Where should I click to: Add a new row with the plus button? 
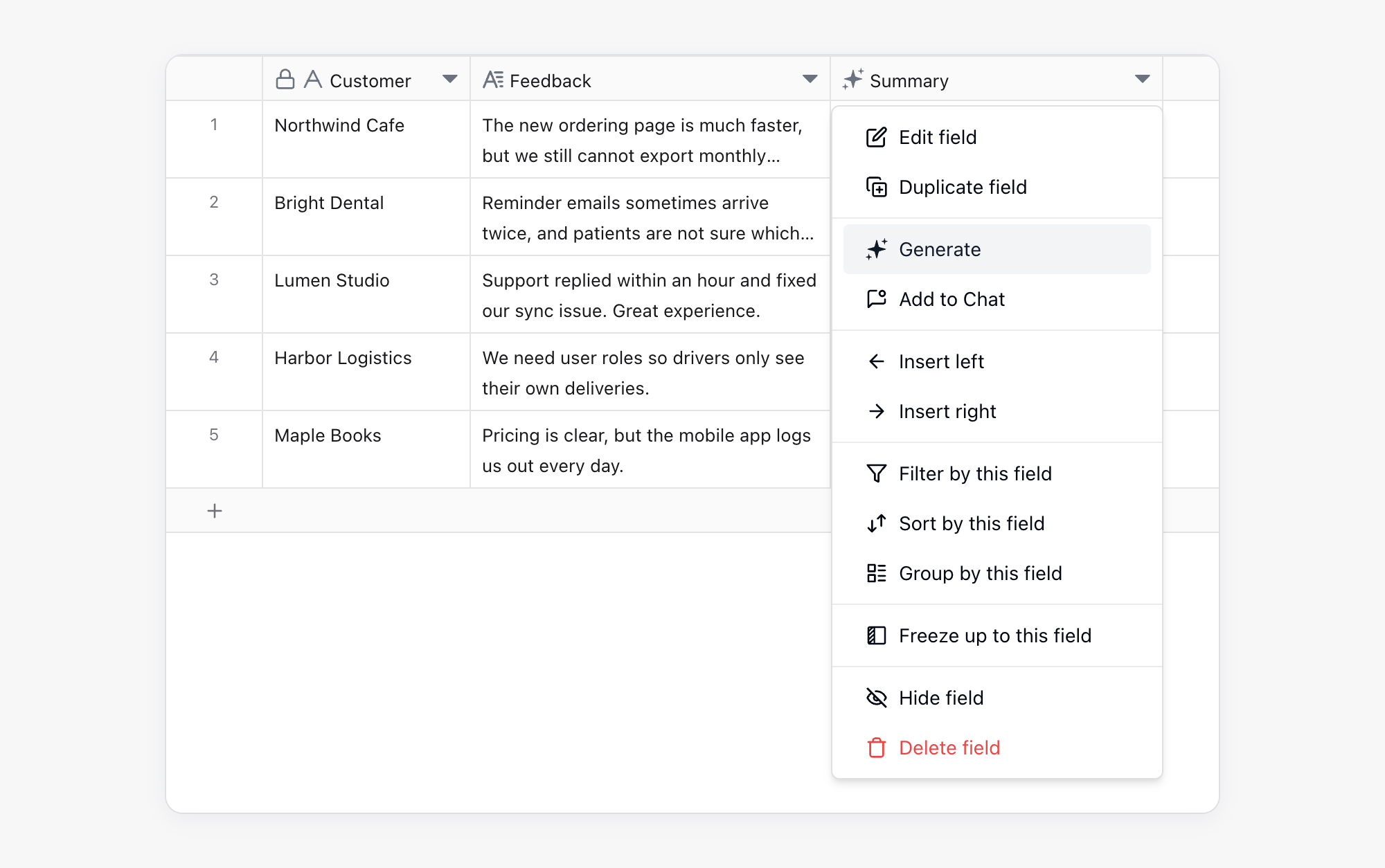pyautogui.click(x=215, y=511)
